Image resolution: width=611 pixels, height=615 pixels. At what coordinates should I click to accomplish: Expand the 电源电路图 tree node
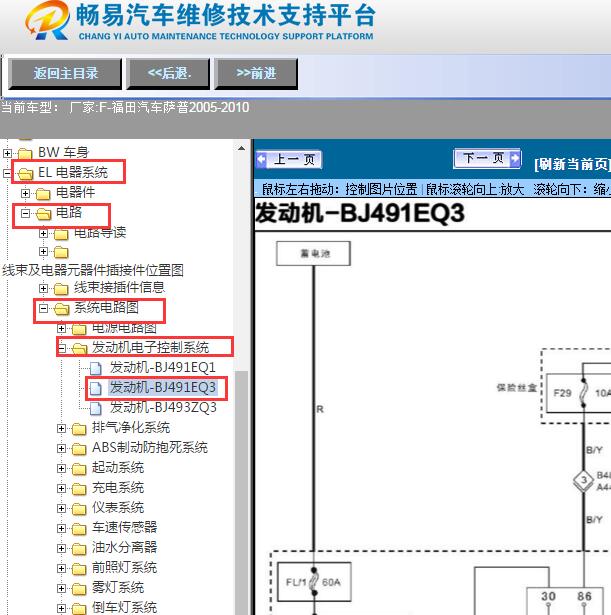click(x=62, y=328)
